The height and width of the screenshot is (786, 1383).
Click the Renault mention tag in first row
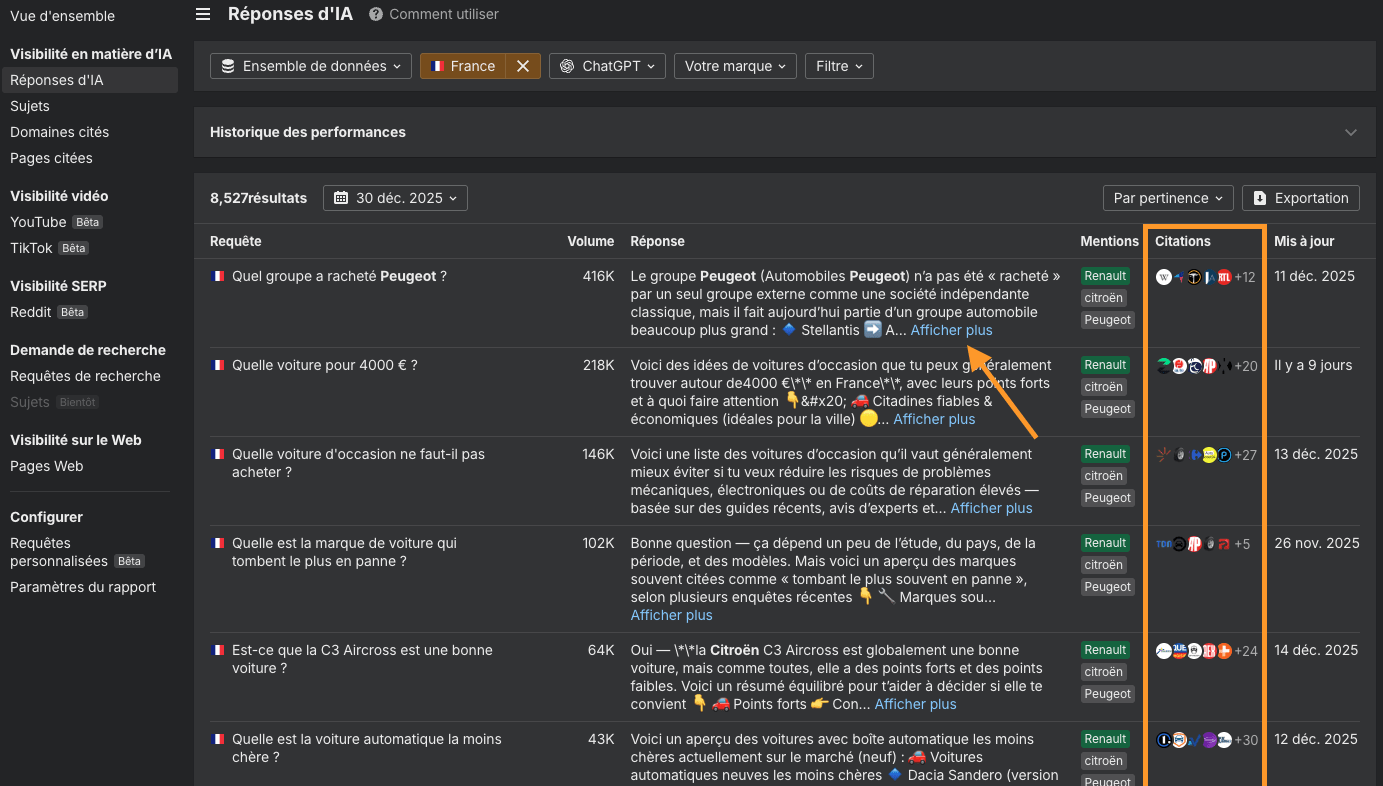point(1105,276)
